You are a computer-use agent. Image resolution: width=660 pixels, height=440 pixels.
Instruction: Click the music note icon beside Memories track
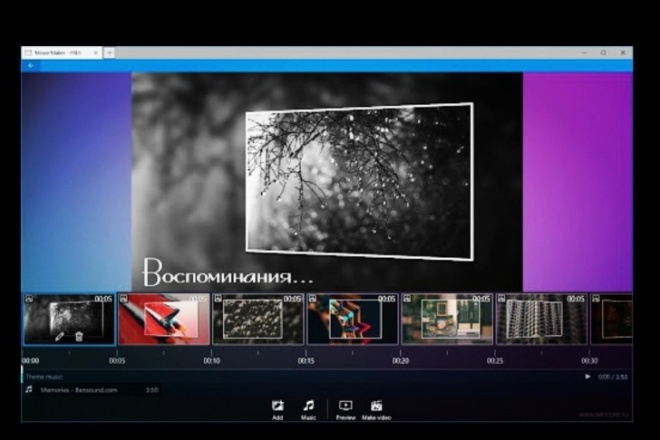[29, 389]
